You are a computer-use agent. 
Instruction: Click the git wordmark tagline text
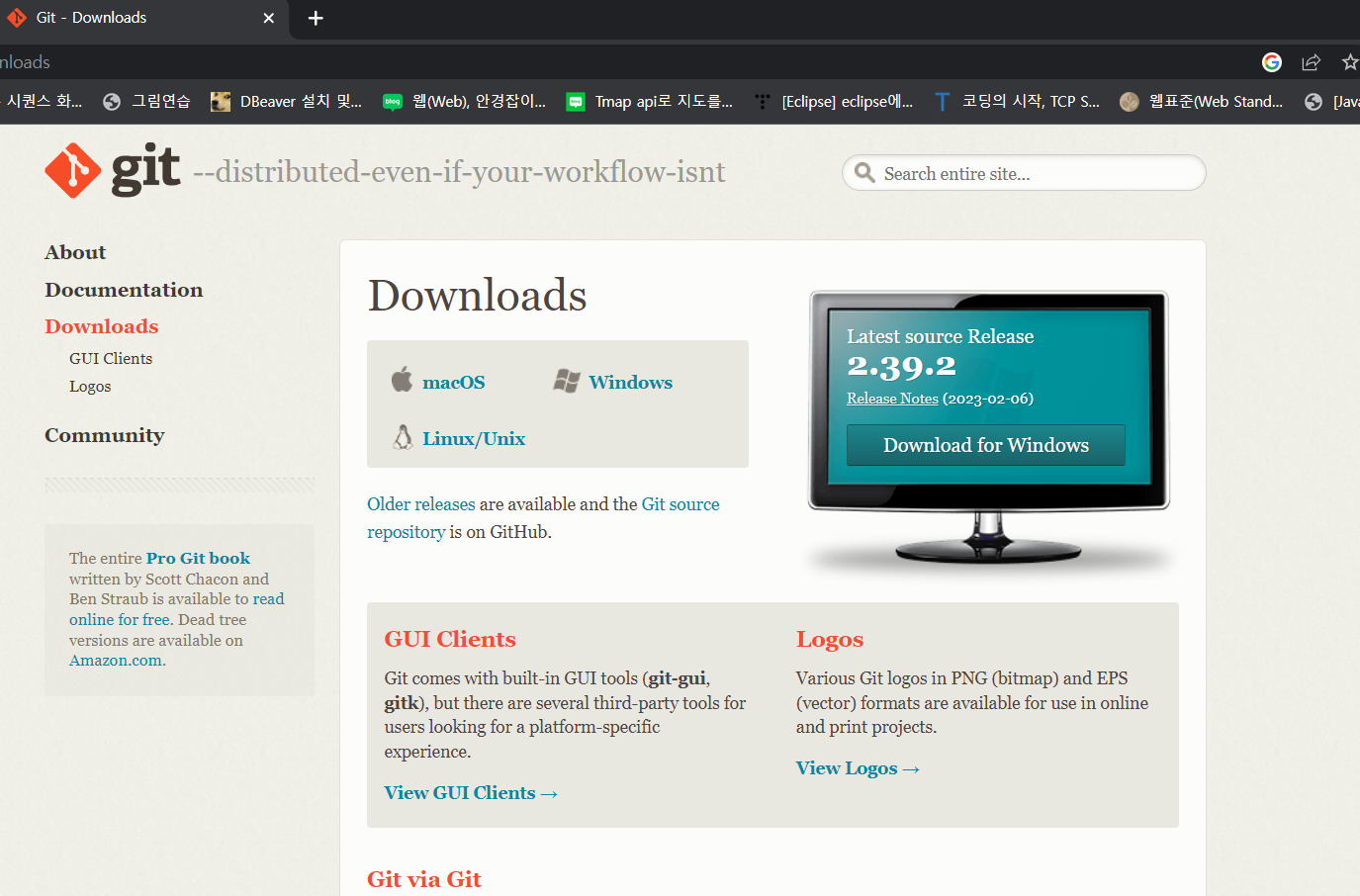[x=459, y=172]
